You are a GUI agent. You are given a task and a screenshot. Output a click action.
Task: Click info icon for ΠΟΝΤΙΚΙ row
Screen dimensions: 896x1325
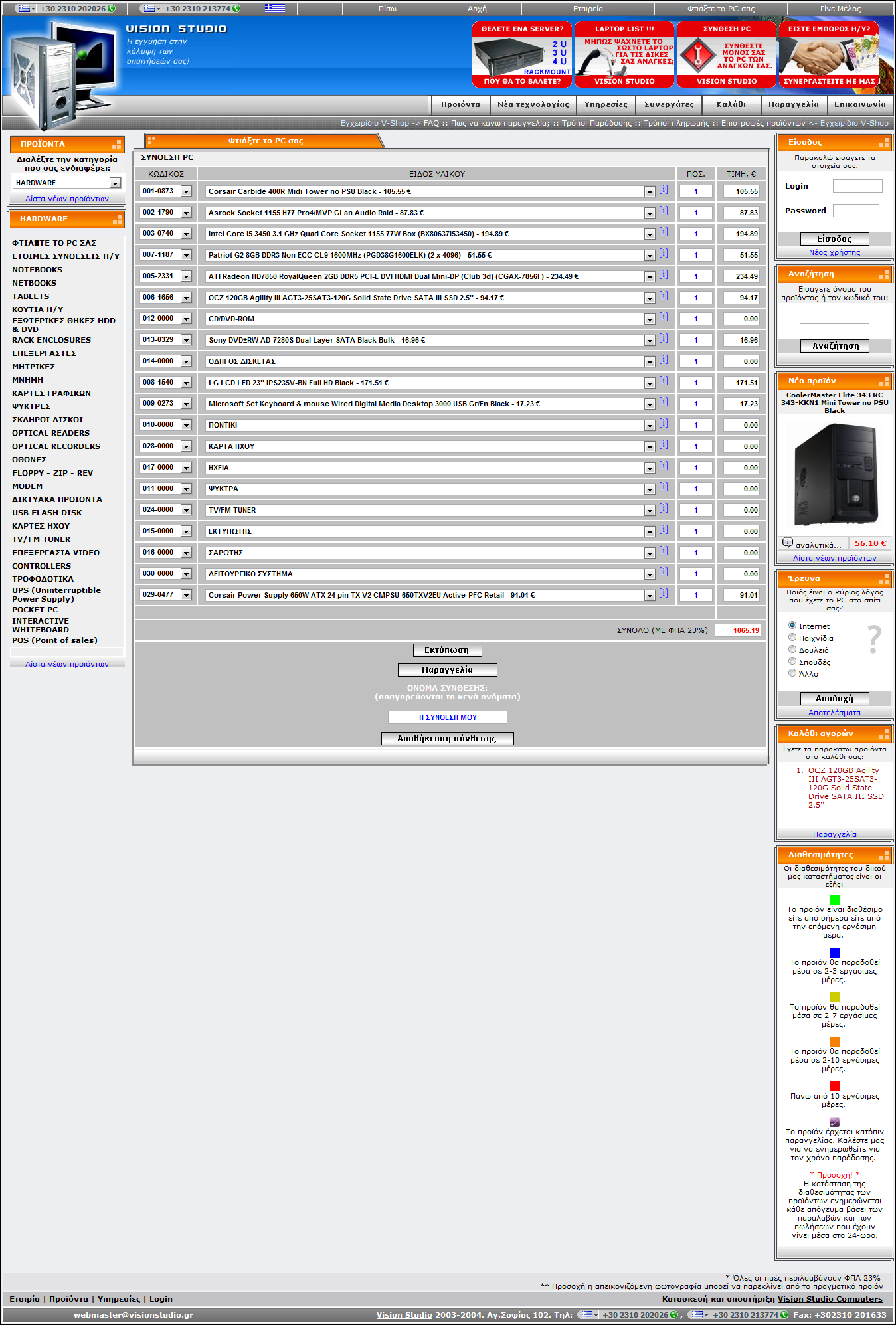tap(663, 424)
